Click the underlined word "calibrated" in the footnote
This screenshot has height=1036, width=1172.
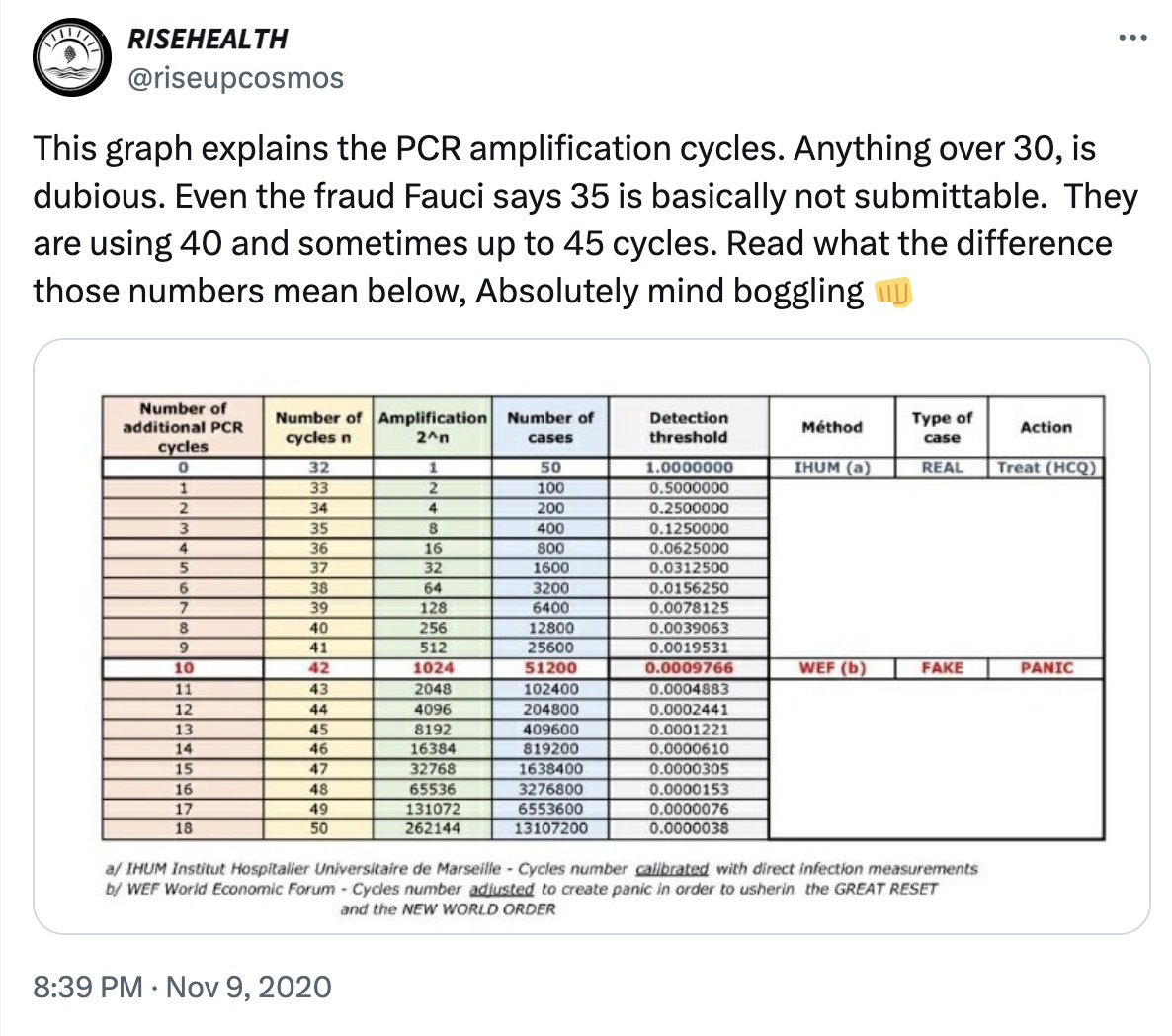[x=672, y=869]
